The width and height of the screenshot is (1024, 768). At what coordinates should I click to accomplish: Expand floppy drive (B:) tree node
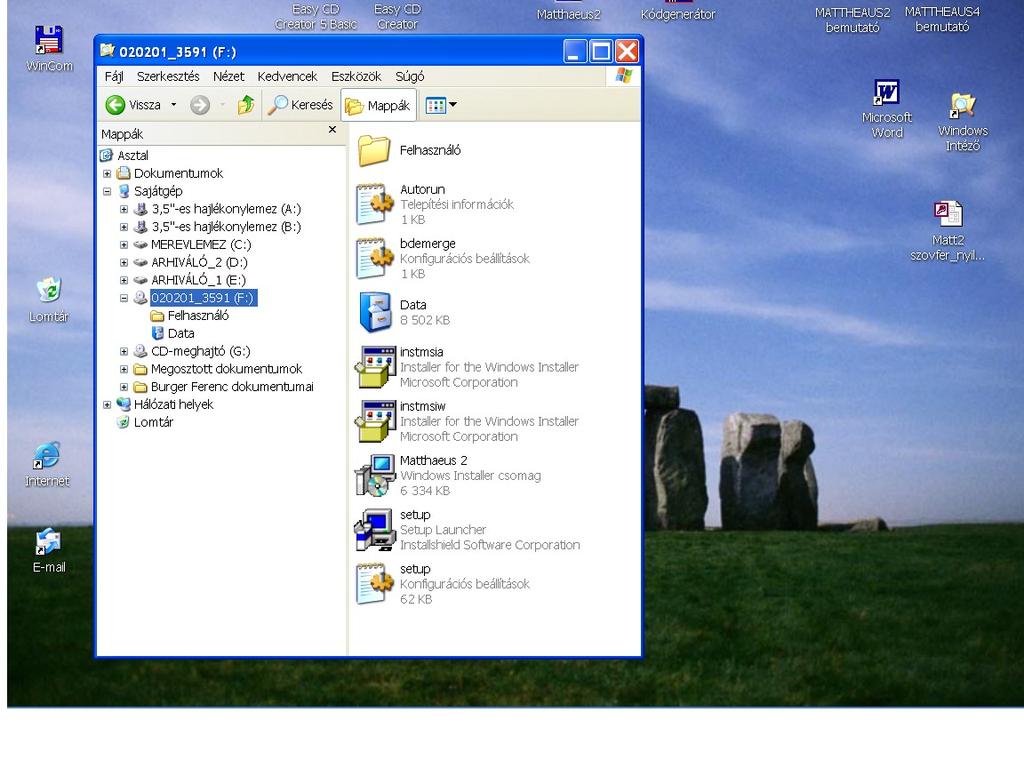tap(124, 227)
